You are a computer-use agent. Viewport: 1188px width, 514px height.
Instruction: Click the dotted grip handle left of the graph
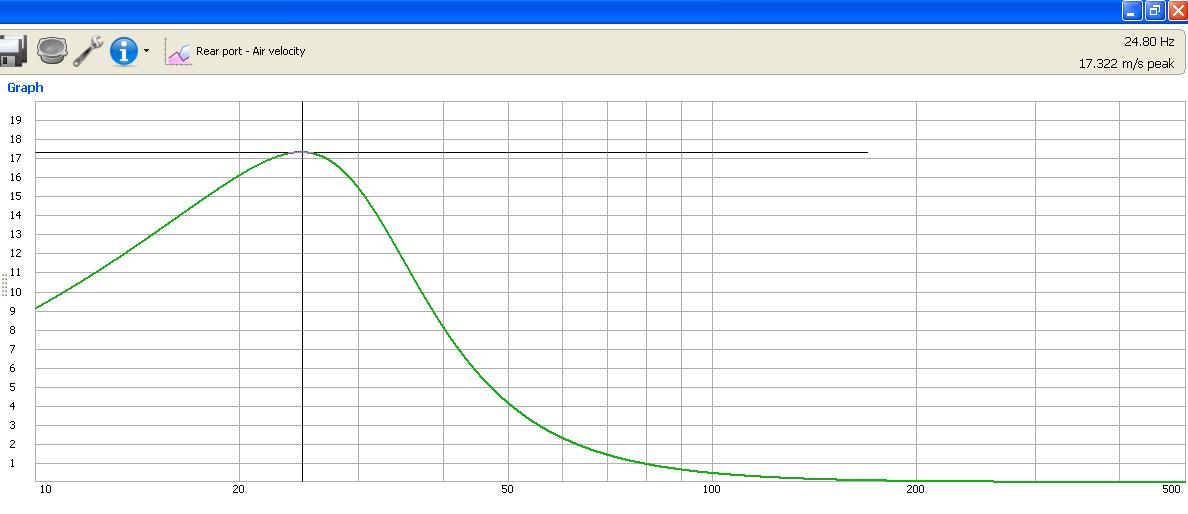(x=5, y=285)
